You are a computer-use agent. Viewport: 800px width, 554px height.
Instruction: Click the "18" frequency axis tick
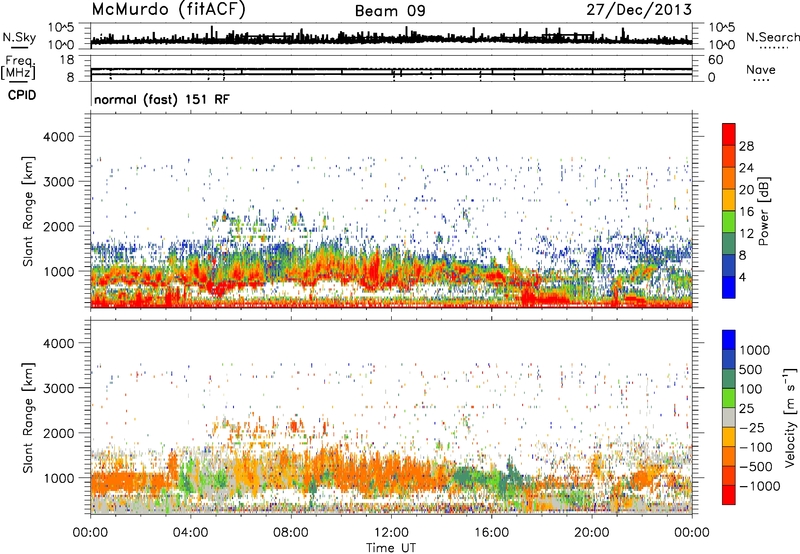pyautogui.click(x=67, y=60)
